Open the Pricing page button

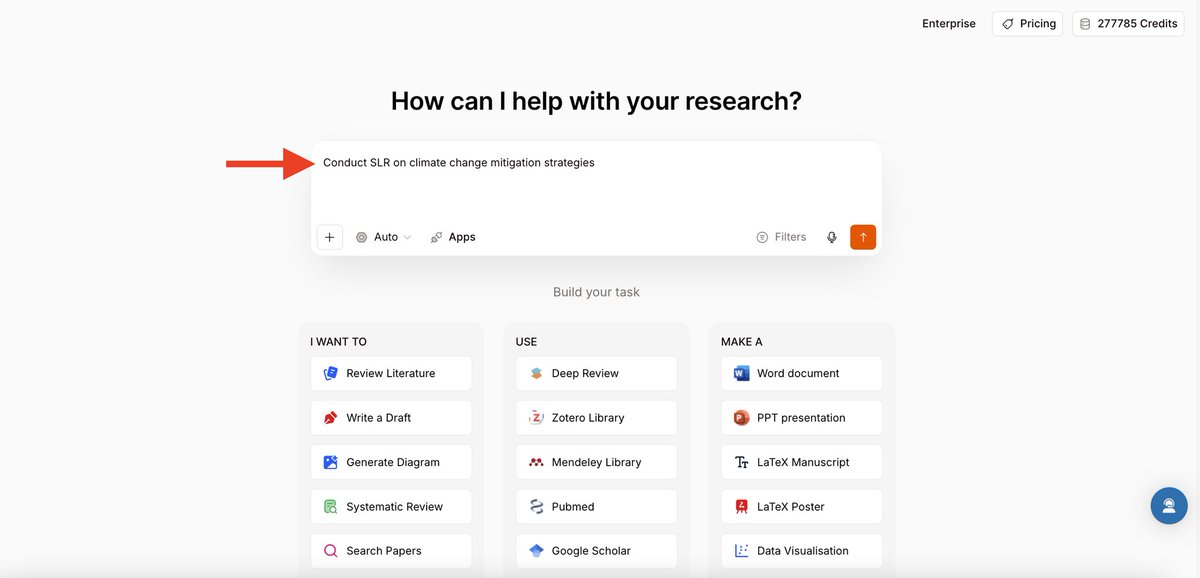tap(1027, 24)
